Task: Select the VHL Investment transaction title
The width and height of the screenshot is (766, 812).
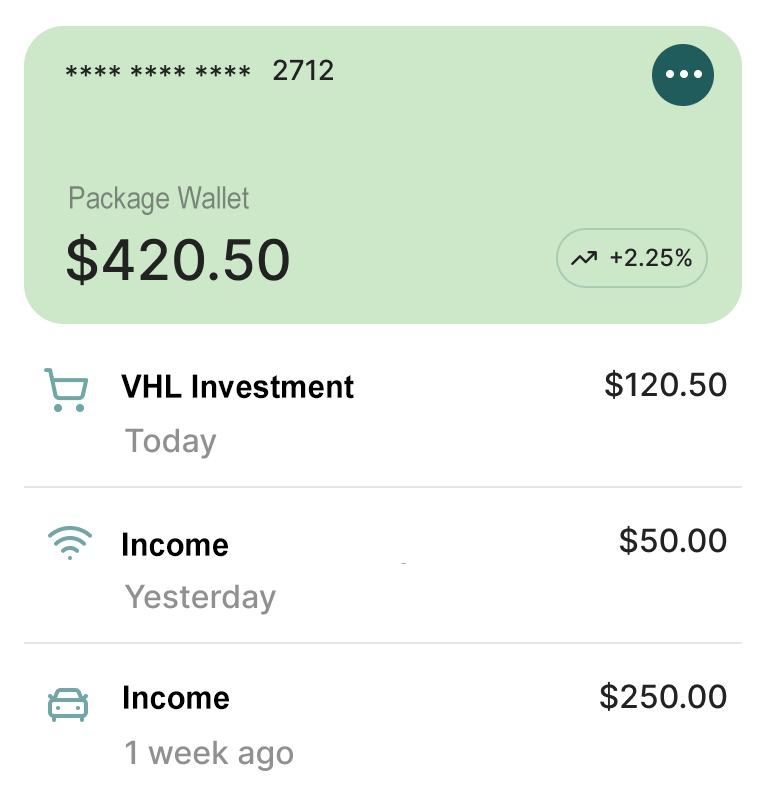Action: (x=238, y=386)
